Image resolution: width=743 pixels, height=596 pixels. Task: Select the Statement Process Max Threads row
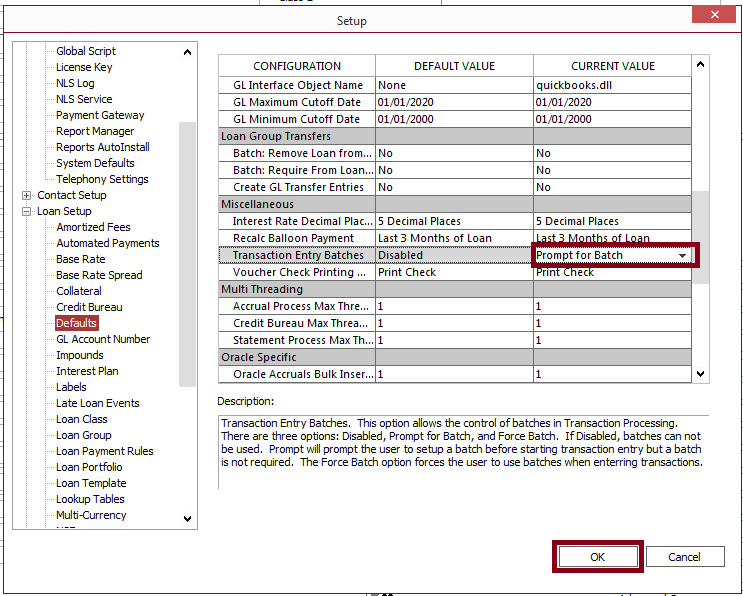pyautogui.click(x=455, y=341)
